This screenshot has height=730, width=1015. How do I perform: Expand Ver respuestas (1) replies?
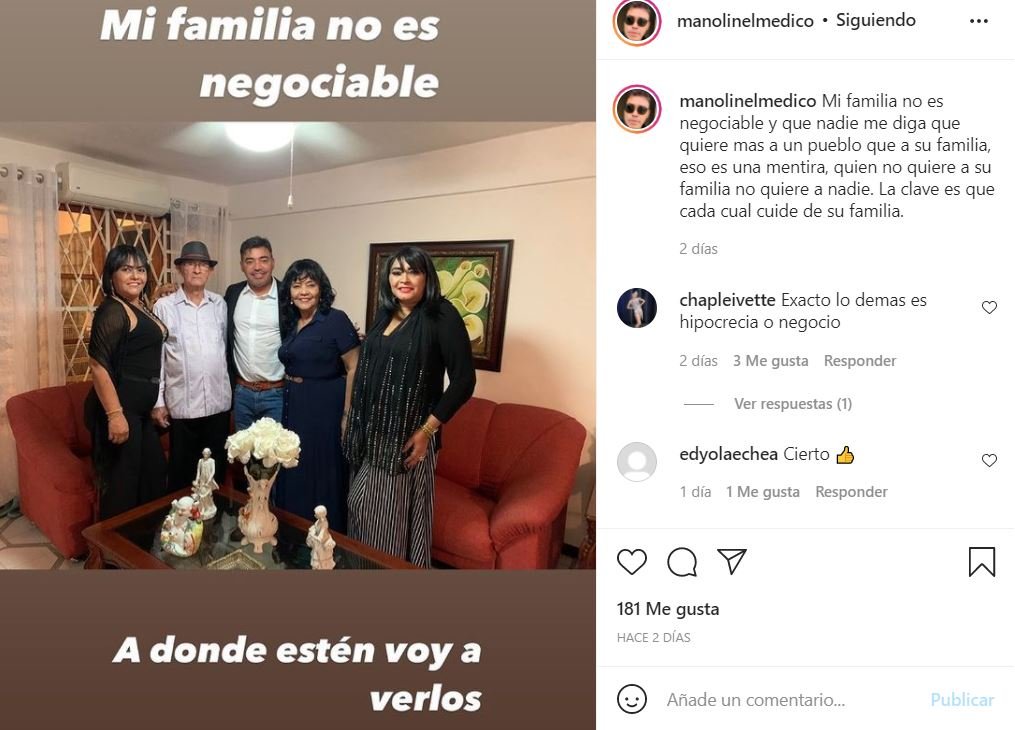click(x=793, y=404)
